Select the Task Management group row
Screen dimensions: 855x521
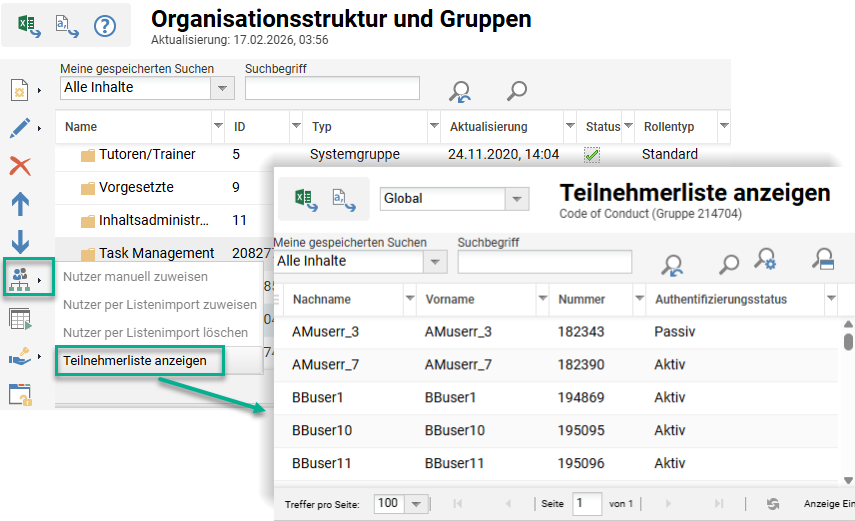pyautogui.click(x=164, y=253)
